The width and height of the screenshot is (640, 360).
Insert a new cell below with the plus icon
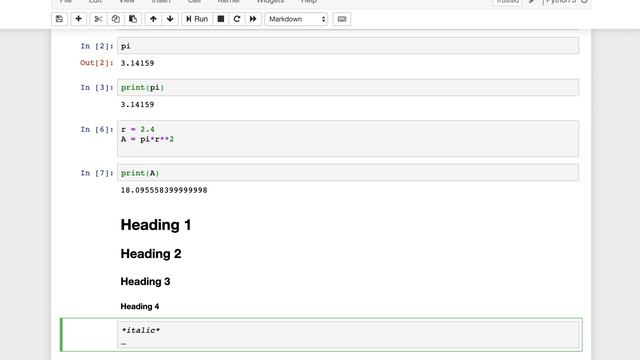coord(78,19)
